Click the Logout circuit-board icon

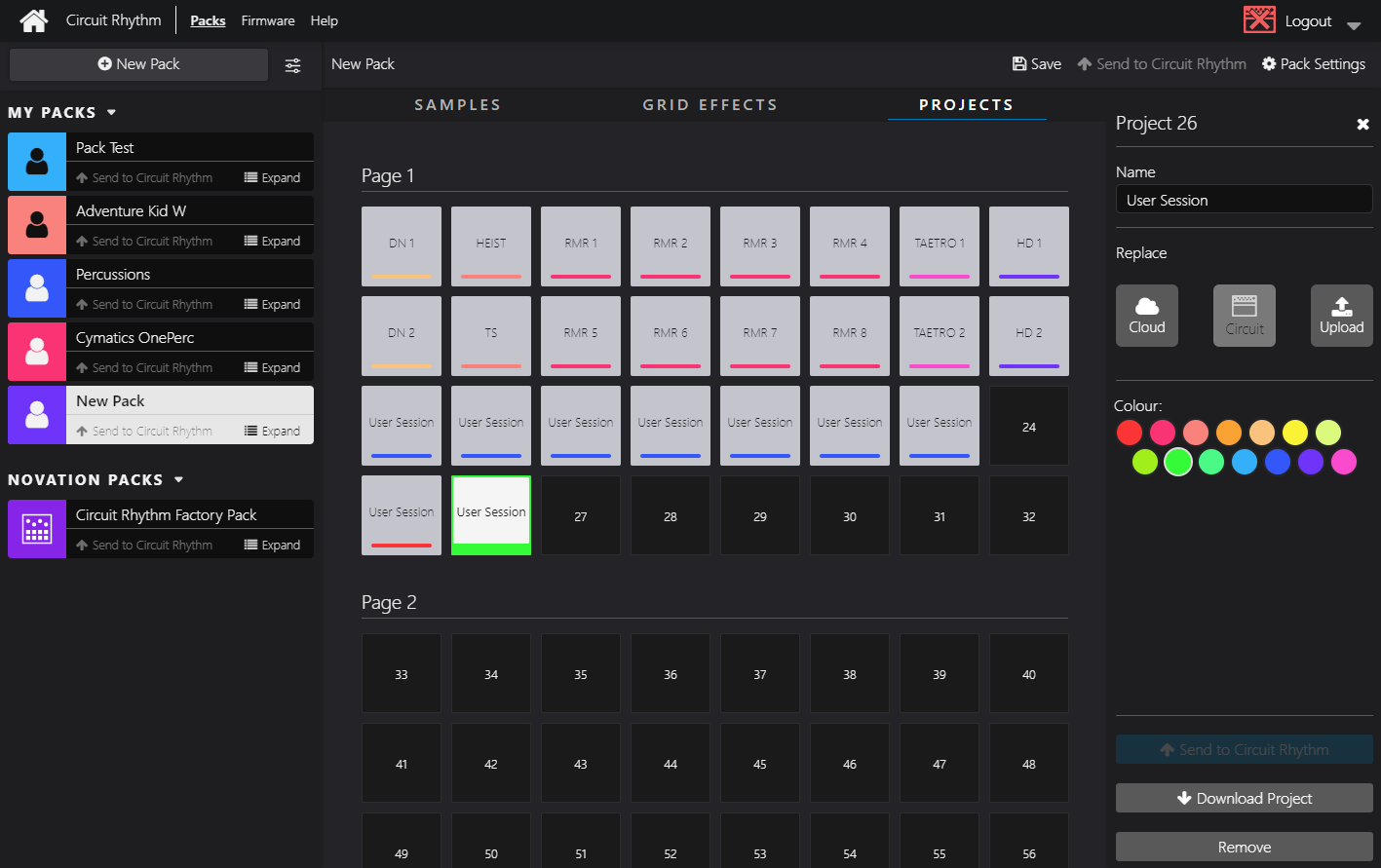(1258, 19)
